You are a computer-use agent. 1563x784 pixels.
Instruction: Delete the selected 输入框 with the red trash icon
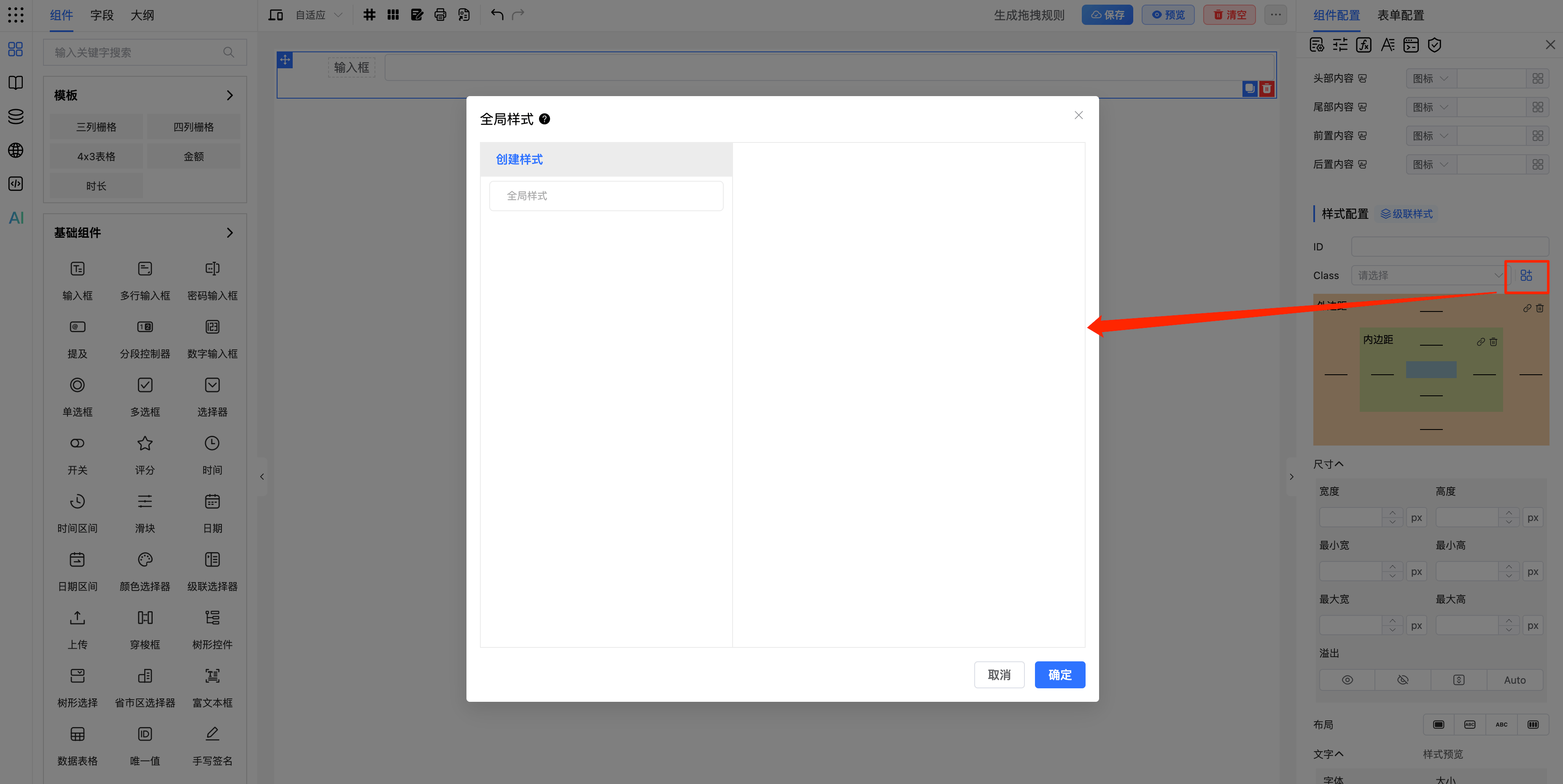[x=1266, y=89]
